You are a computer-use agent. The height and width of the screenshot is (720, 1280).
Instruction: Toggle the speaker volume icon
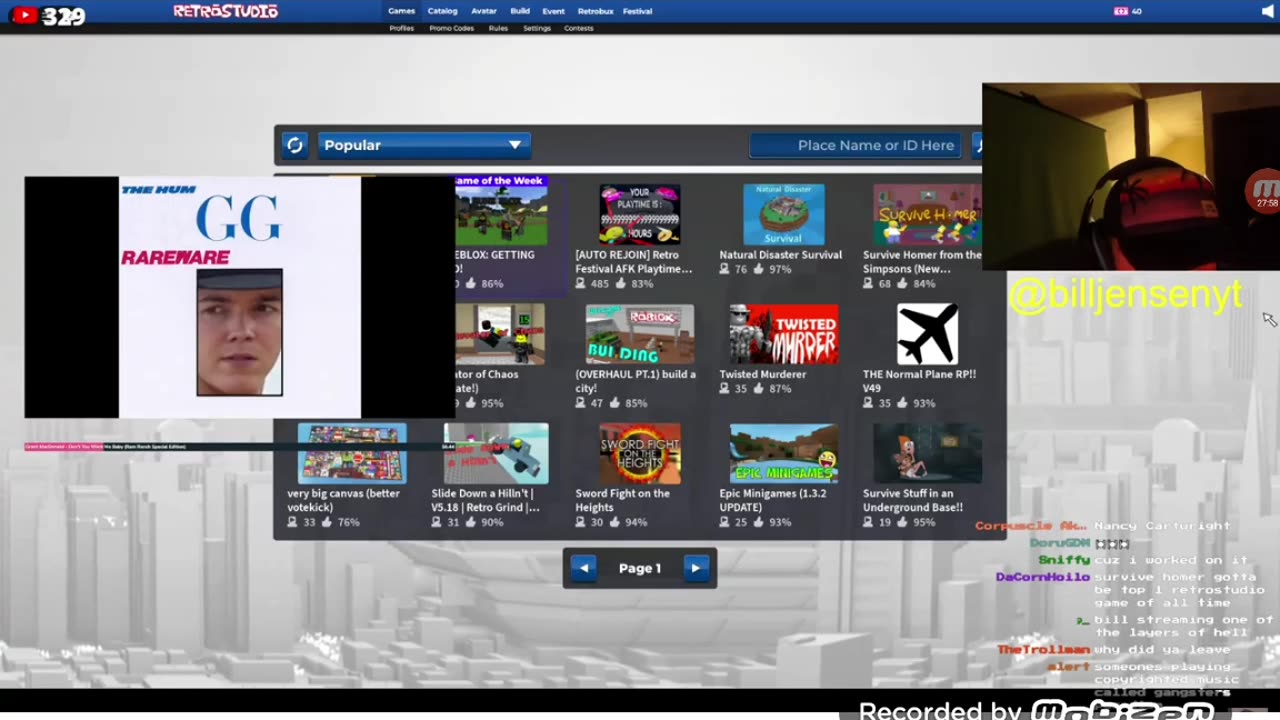pyautogui.click(x=1269, y=11)
